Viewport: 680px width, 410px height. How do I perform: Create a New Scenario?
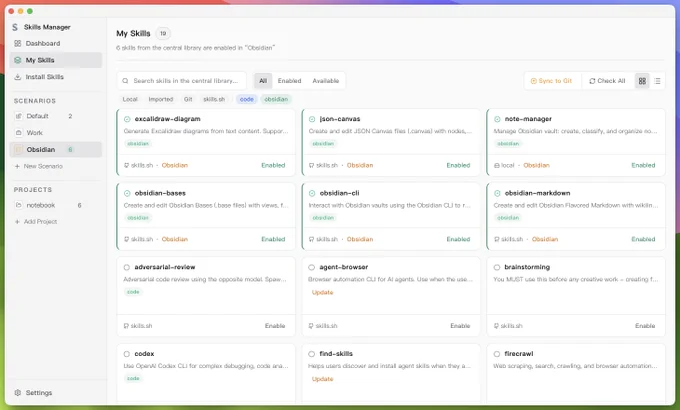pyautogui.click(x=39, y=166)
